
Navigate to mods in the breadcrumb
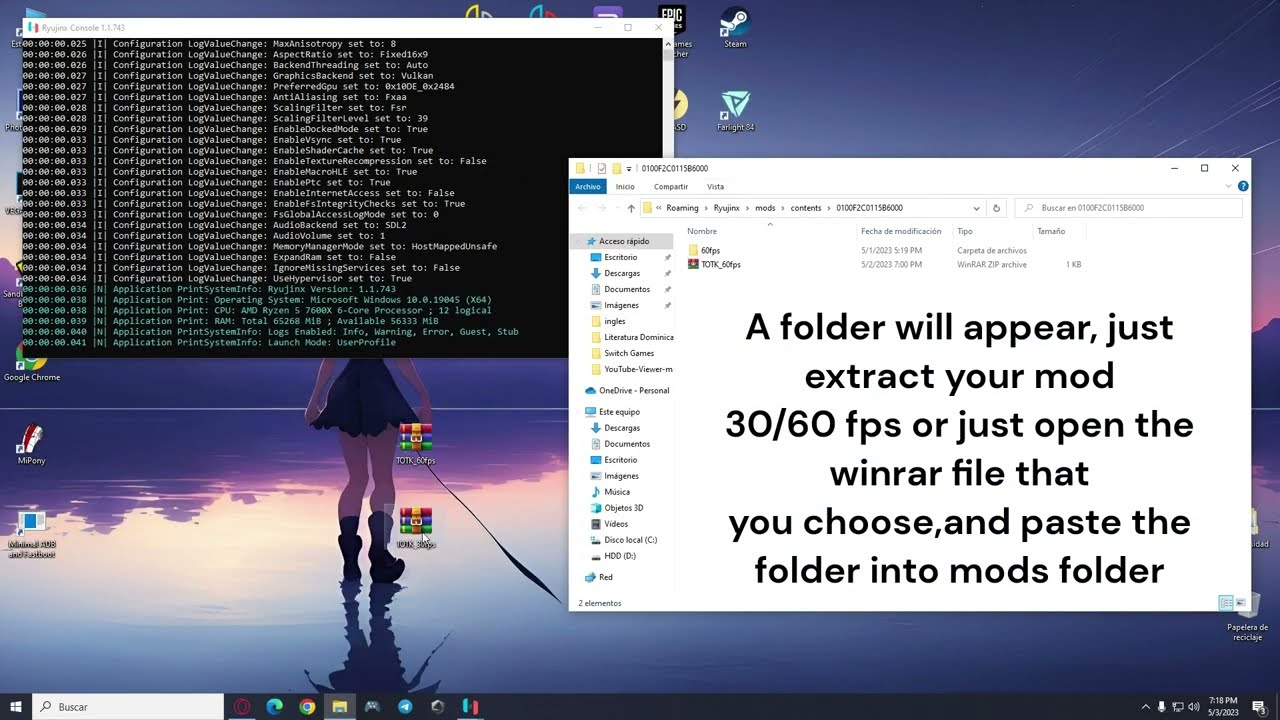coord(765,208)
